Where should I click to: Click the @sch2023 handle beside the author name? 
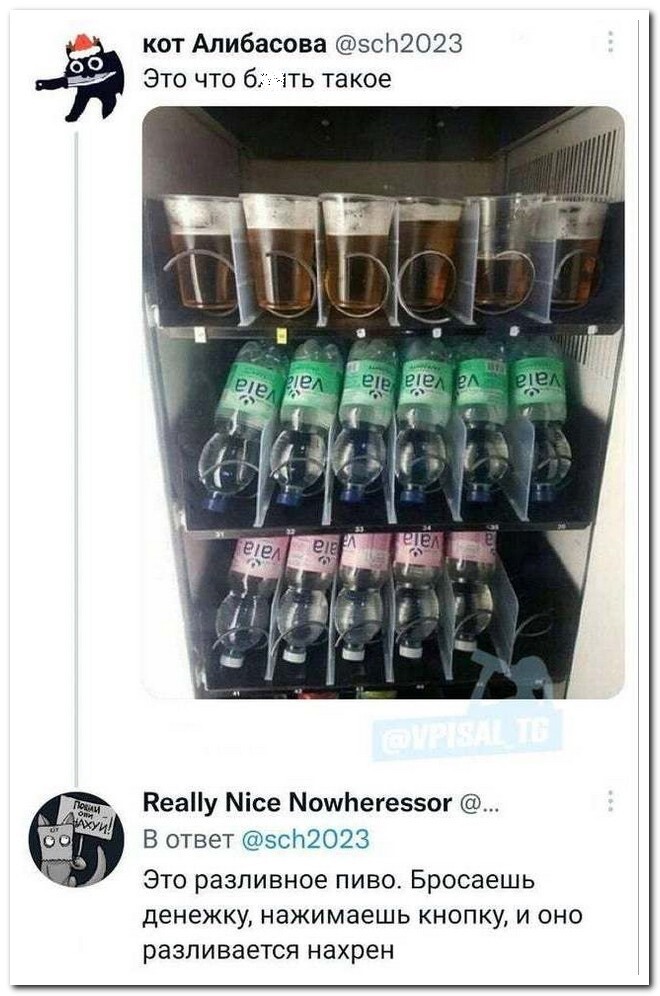point(399,43)
